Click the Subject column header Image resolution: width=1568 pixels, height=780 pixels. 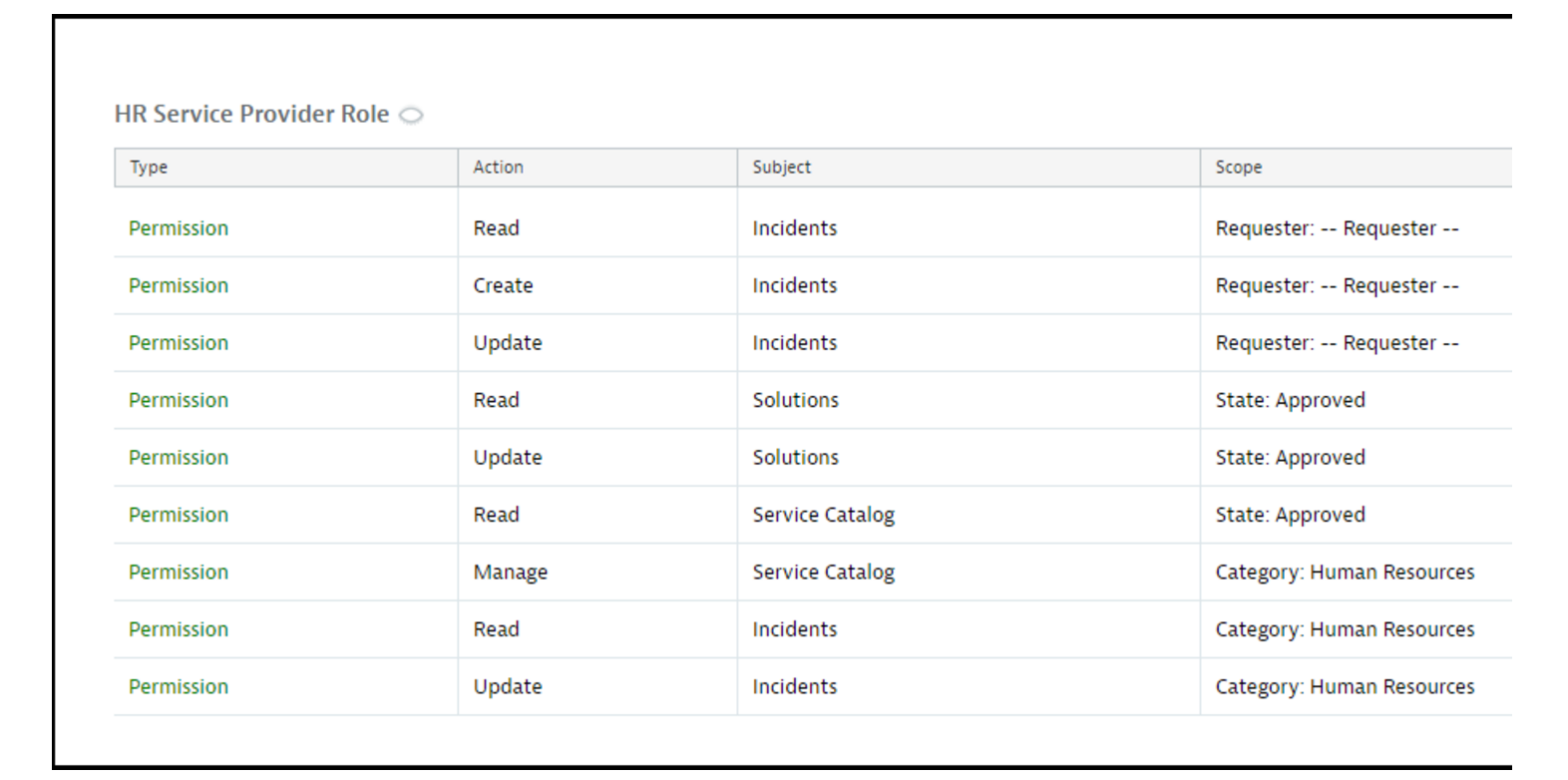pyautogui.click(x=781, y=168)
